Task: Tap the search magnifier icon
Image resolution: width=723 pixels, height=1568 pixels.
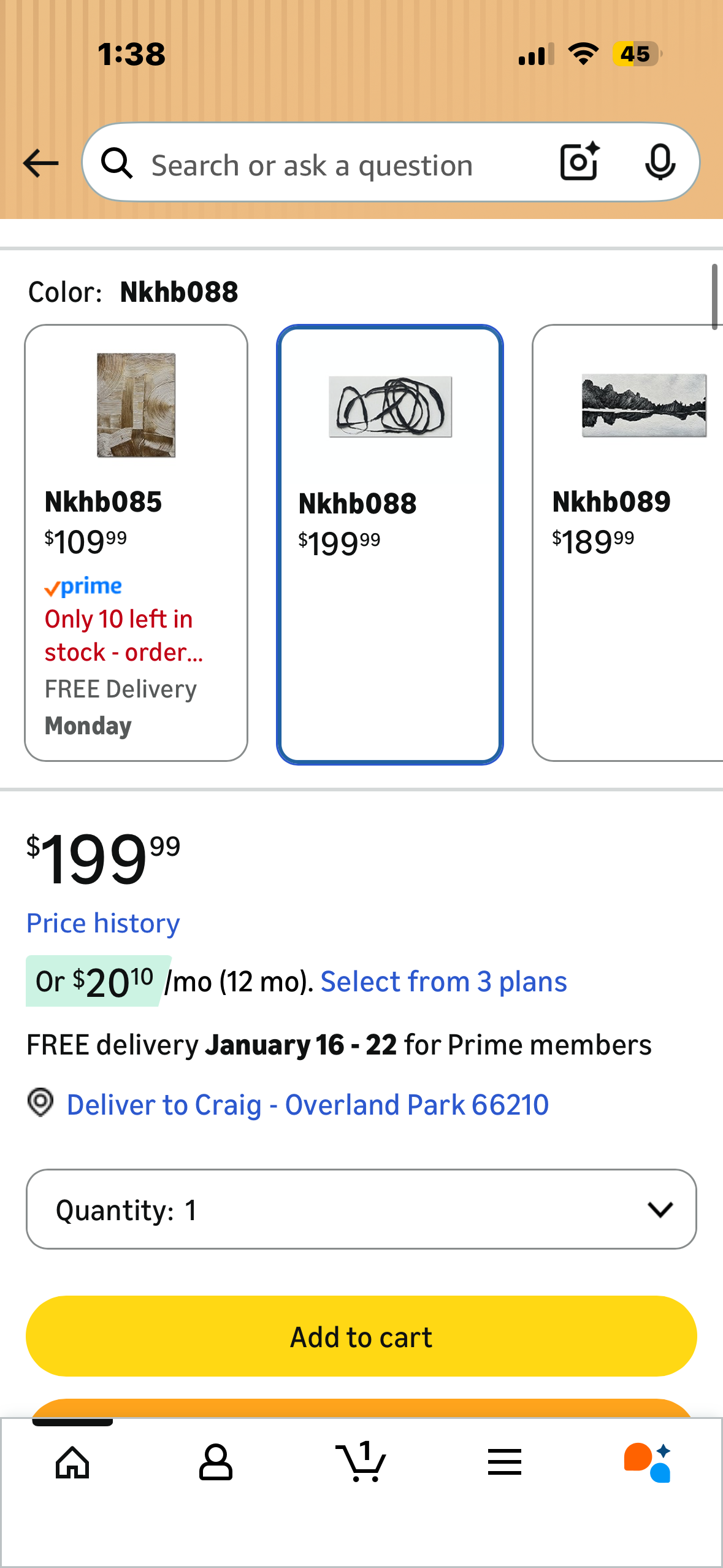Action: pos(117,164)
